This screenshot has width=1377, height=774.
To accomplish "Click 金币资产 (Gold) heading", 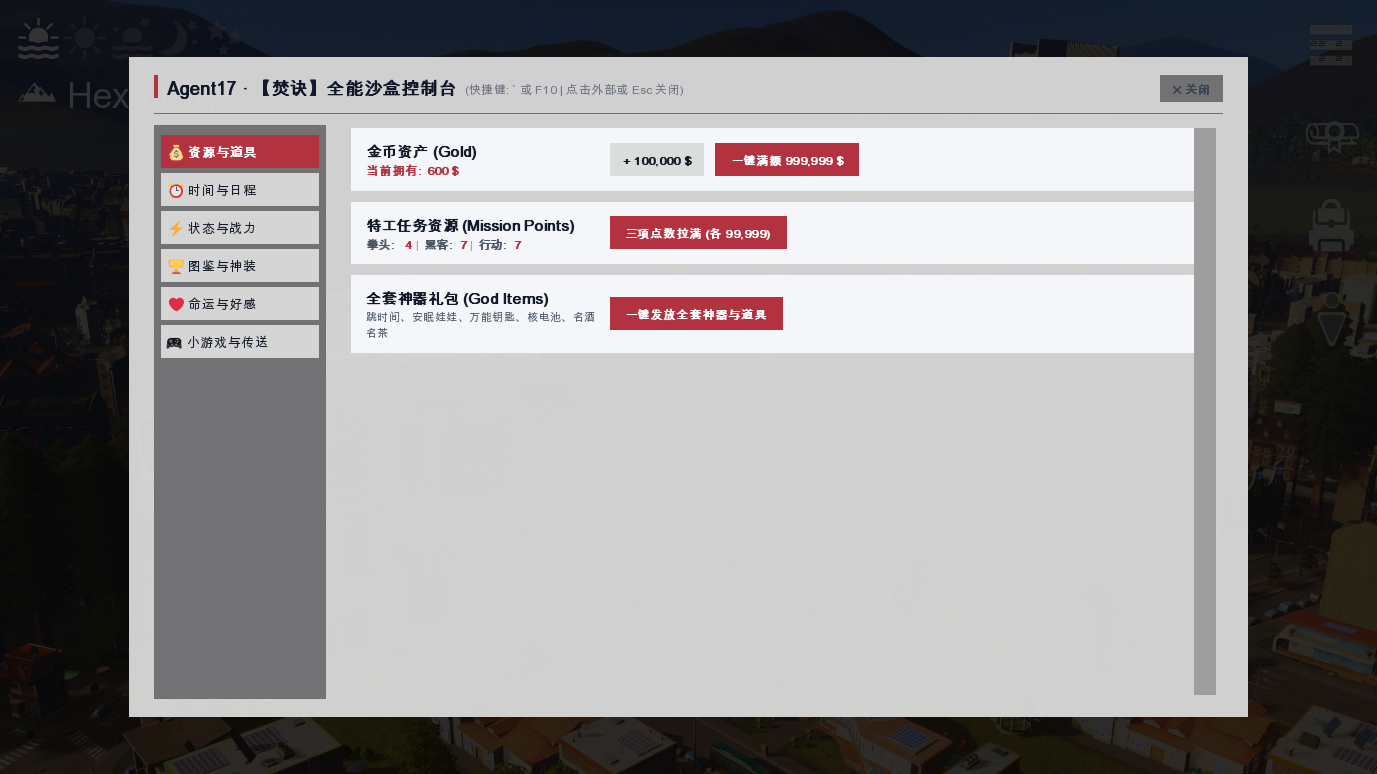I will coord(422,152).
